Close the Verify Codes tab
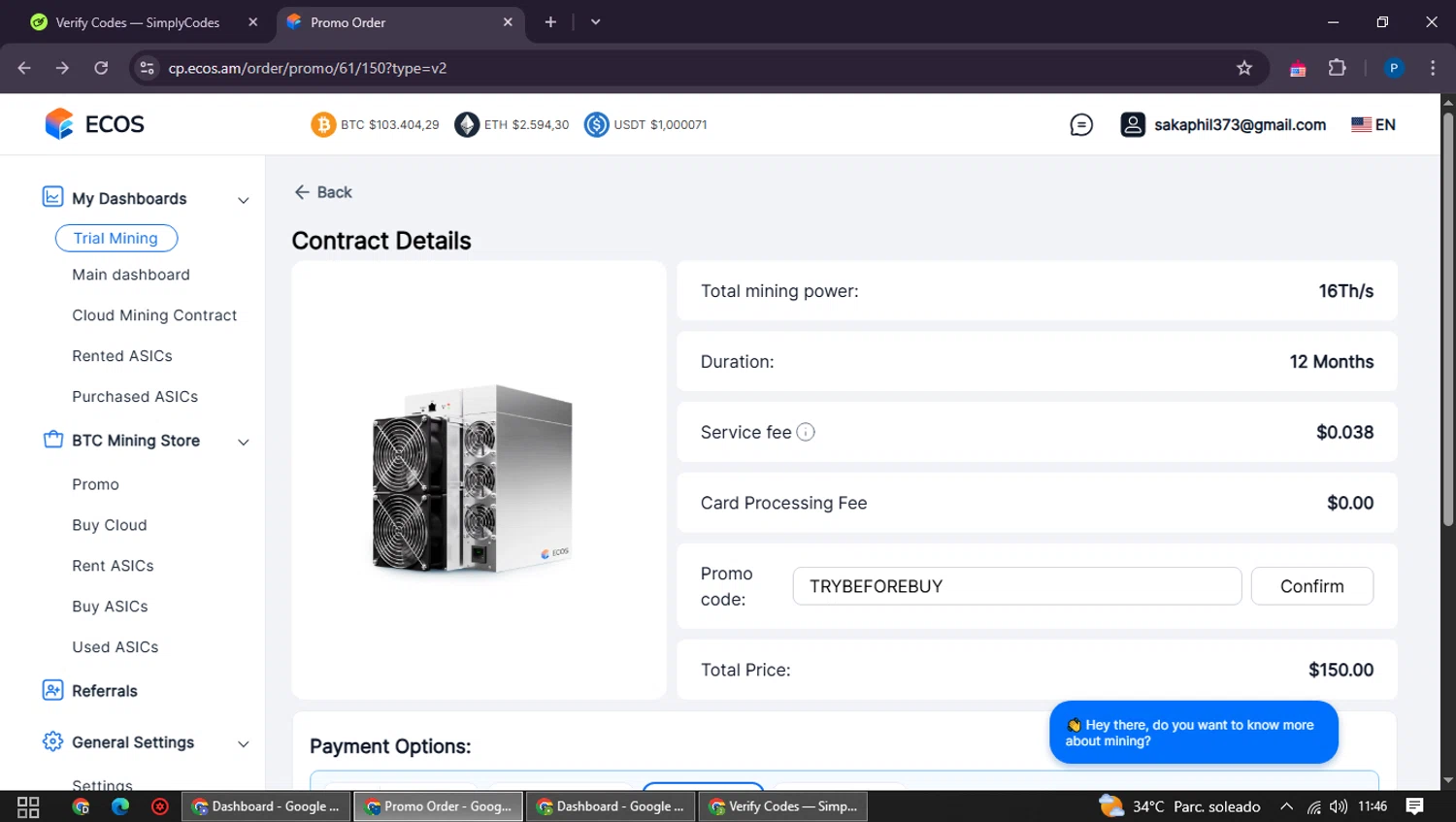The image size is (1456, 822). click(252, 21)
